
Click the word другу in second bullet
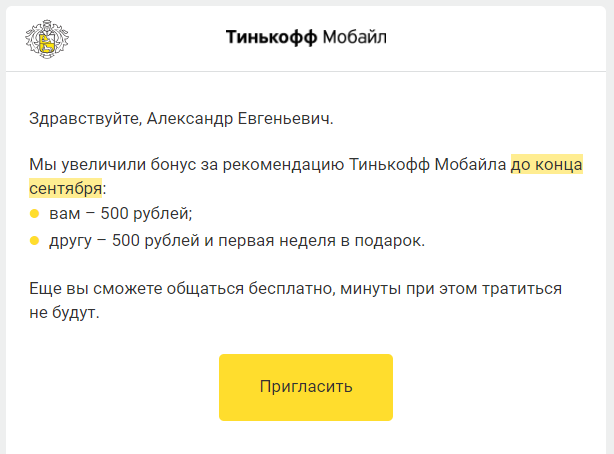[x=69, y=241]
